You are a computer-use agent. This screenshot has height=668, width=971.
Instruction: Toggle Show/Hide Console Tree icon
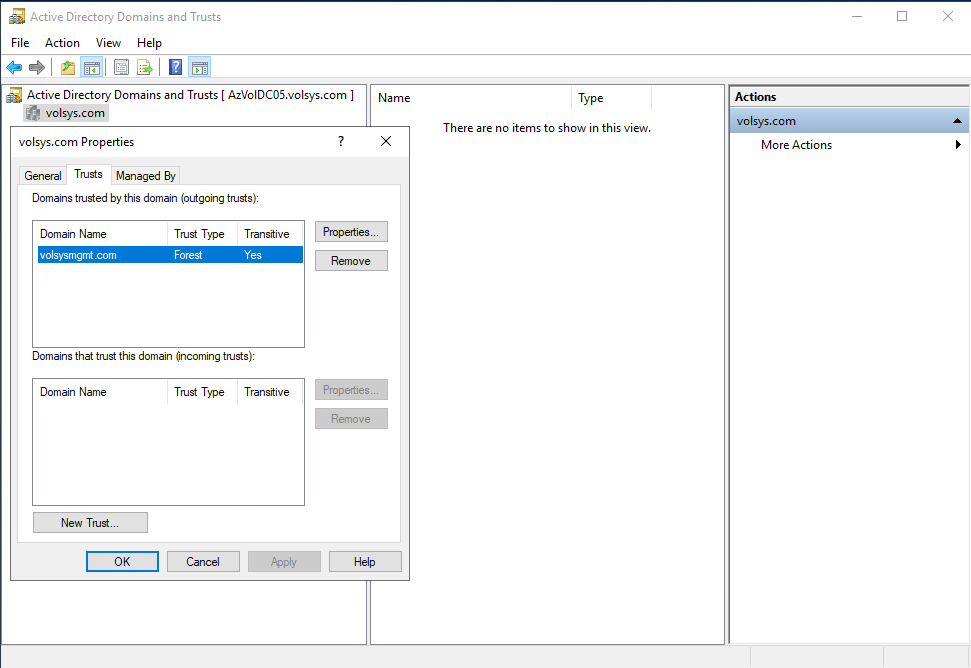coord(92,68)
